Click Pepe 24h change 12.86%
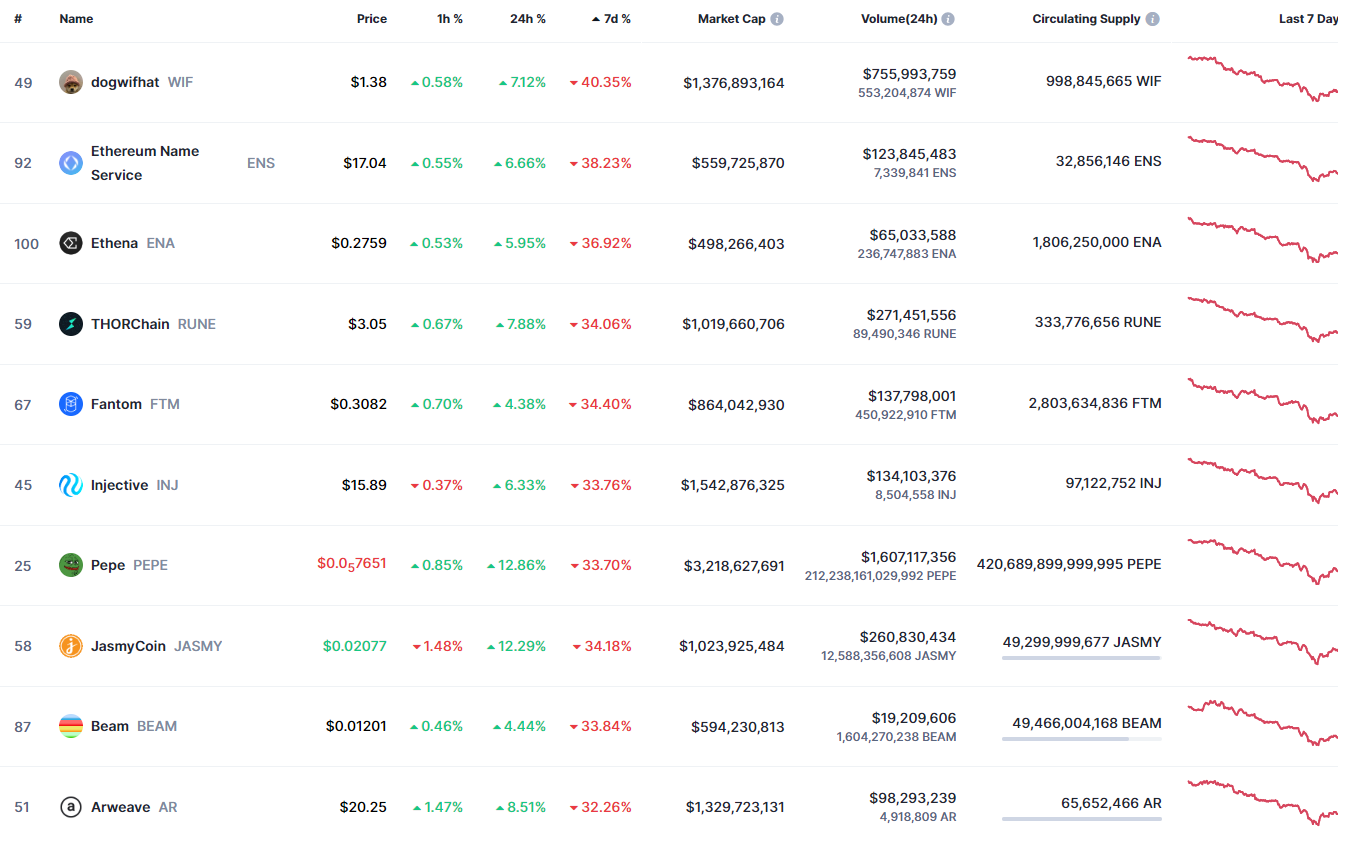Image resolution: width=1365 pixels, height=845 pixels. point(517,565)
